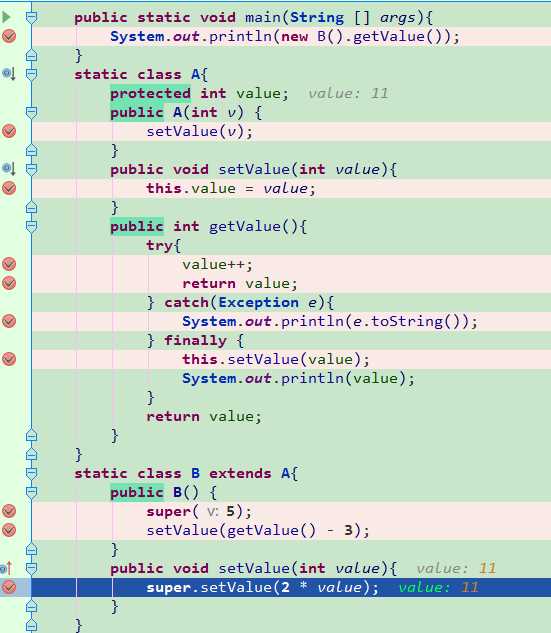551x633 pixels.
Task: Toggle breakpoint on setValue(v) line
Action: (x=9, y=131)
